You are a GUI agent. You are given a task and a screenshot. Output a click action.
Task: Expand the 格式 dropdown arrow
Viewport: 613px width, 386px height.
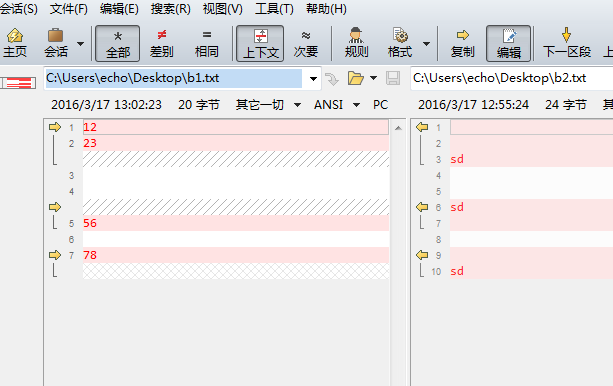pos(427,44)
